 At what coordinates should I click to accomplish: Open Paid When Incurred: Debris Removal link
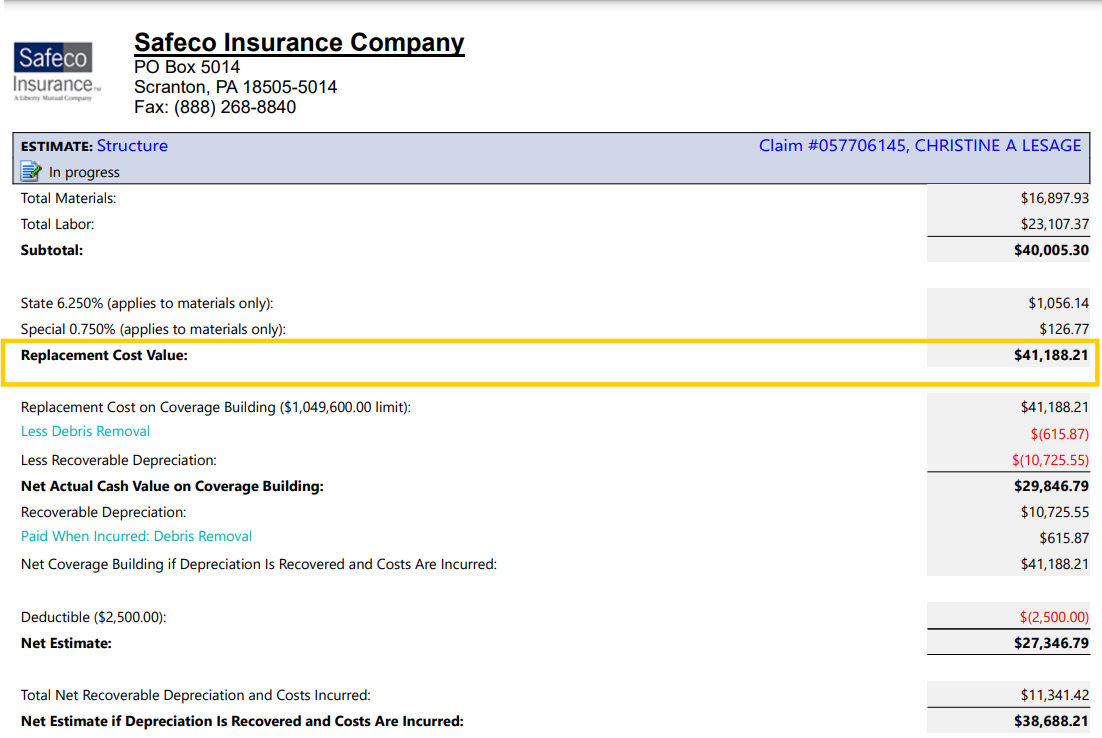(136, 536)
